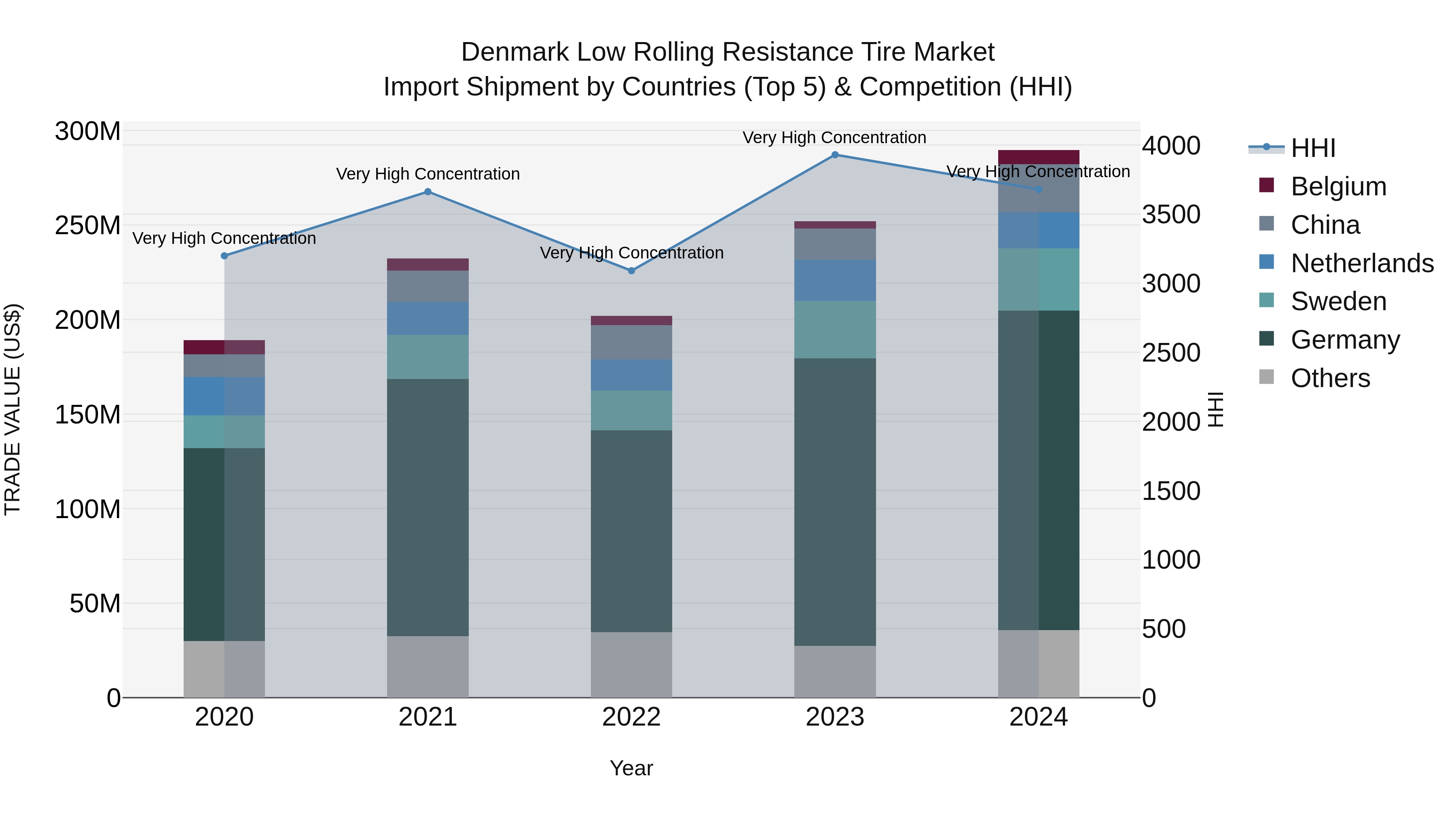The image size is (1456, 819).
Task: Click the TRADE VALUE (US$) axis title
Action: pos(13,409)
